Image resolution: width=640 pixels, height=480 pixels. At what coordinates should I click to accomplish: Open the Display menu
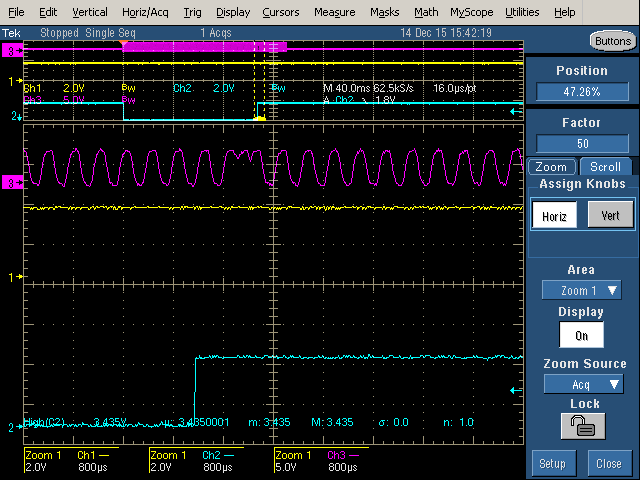(x=233, y=13)
